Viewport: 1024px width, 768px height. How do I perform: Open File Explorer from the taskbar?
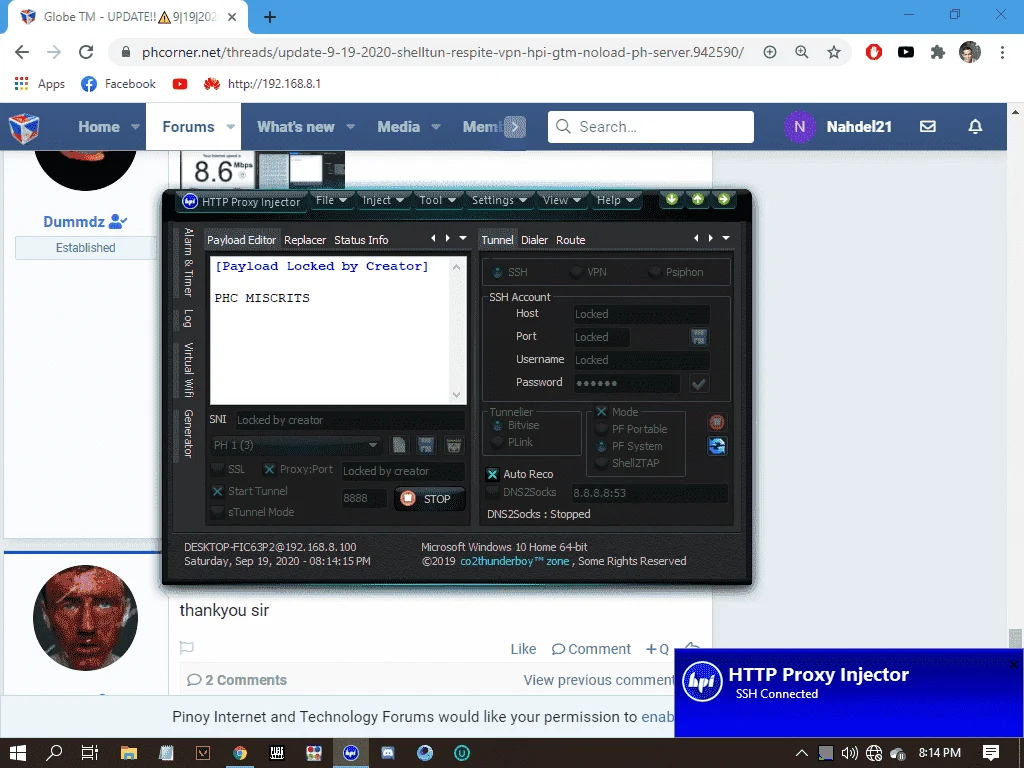[x=129, y=753]
